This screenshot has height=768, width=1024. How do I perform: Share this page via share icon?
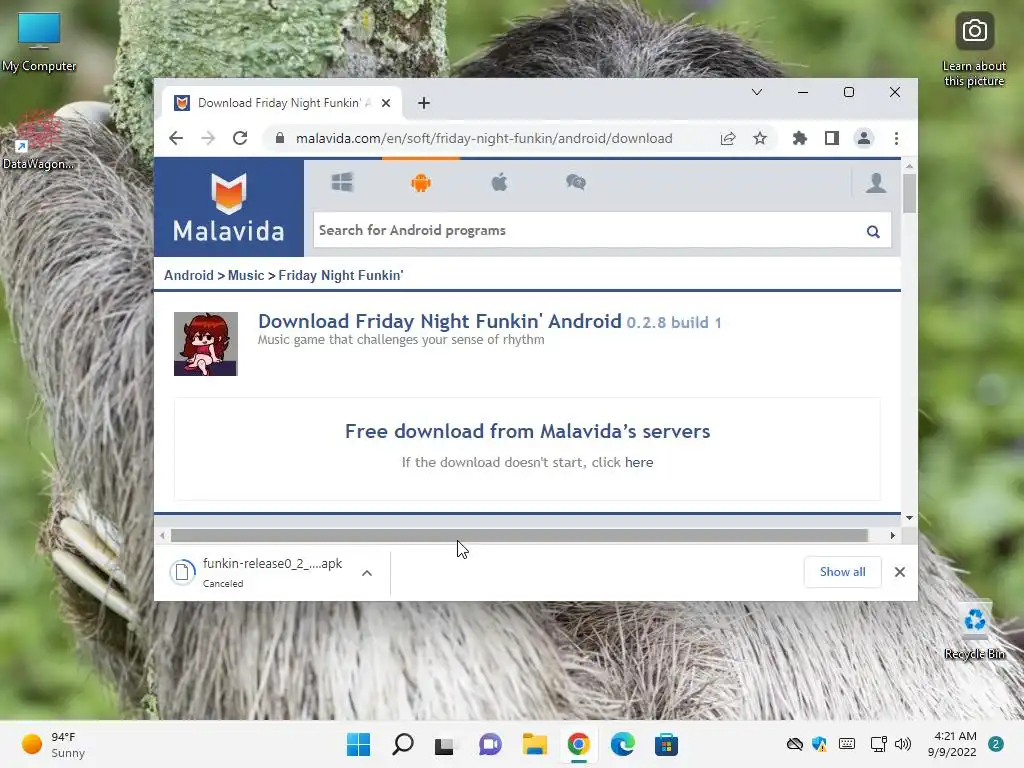(728, 138)
